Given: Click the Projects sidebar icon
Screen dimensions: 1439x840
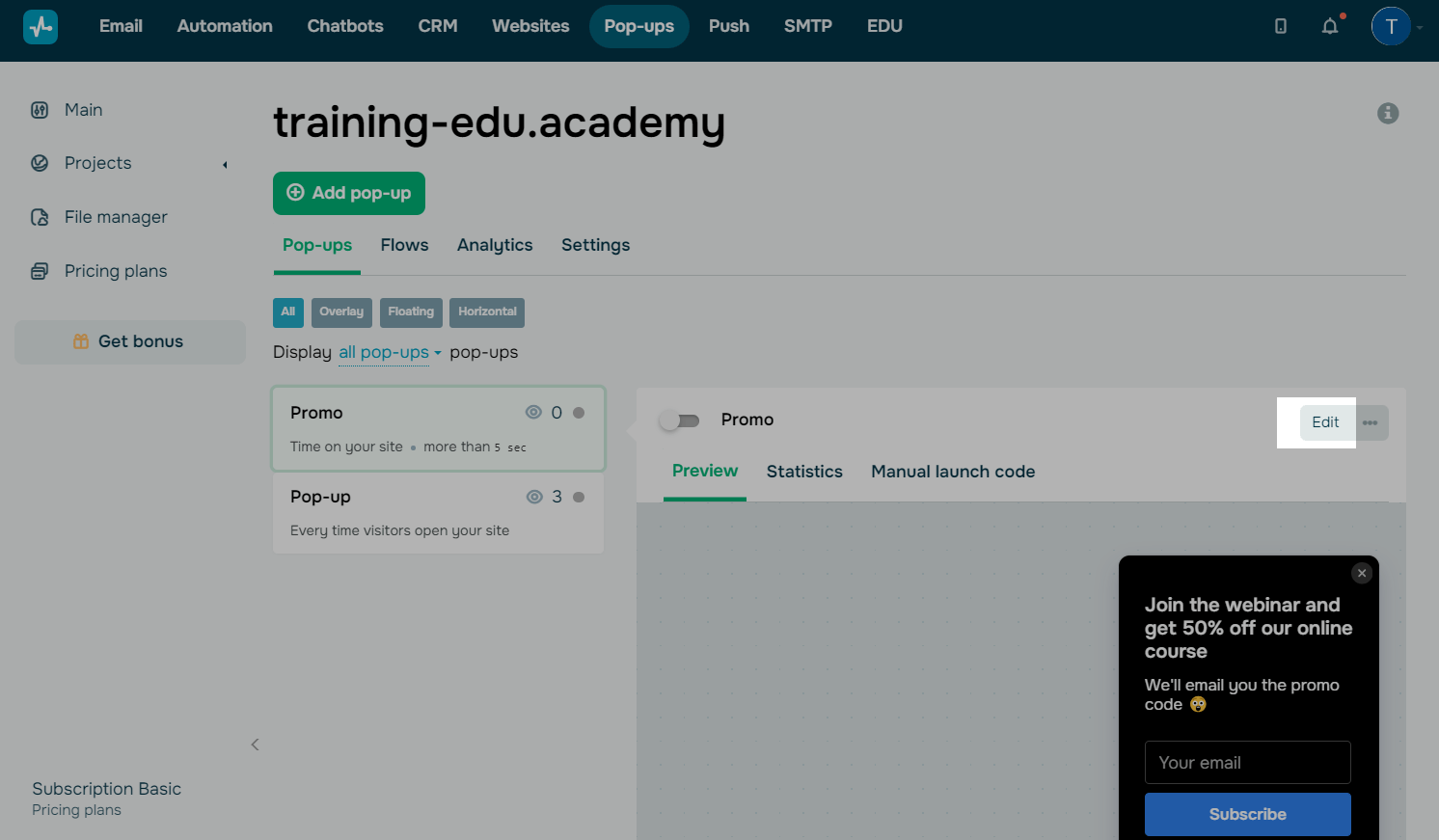Looking at the screenshot, I should (x=40, y=163).
